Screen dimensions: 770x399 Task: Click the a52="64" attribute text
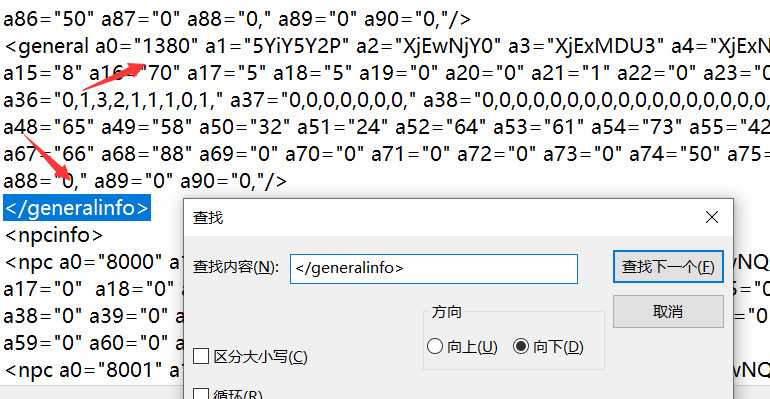pos(440,127)
